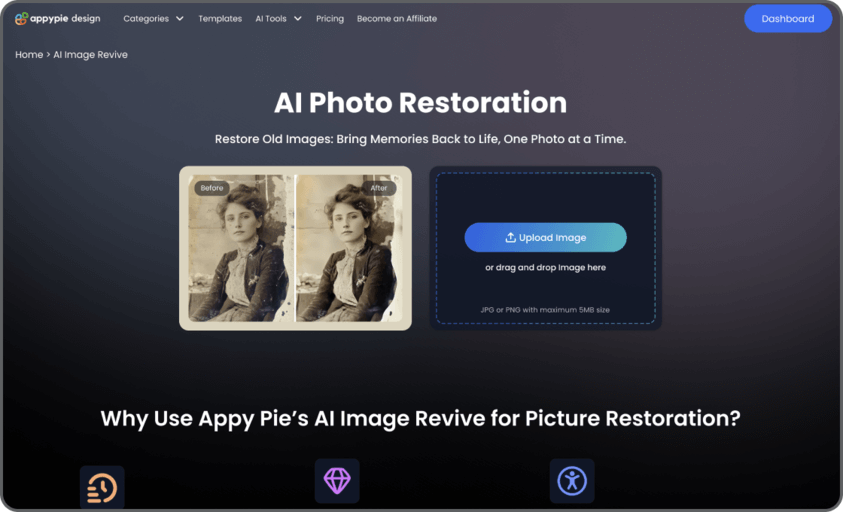Click the Before label badge

click(x=212, y=188)
